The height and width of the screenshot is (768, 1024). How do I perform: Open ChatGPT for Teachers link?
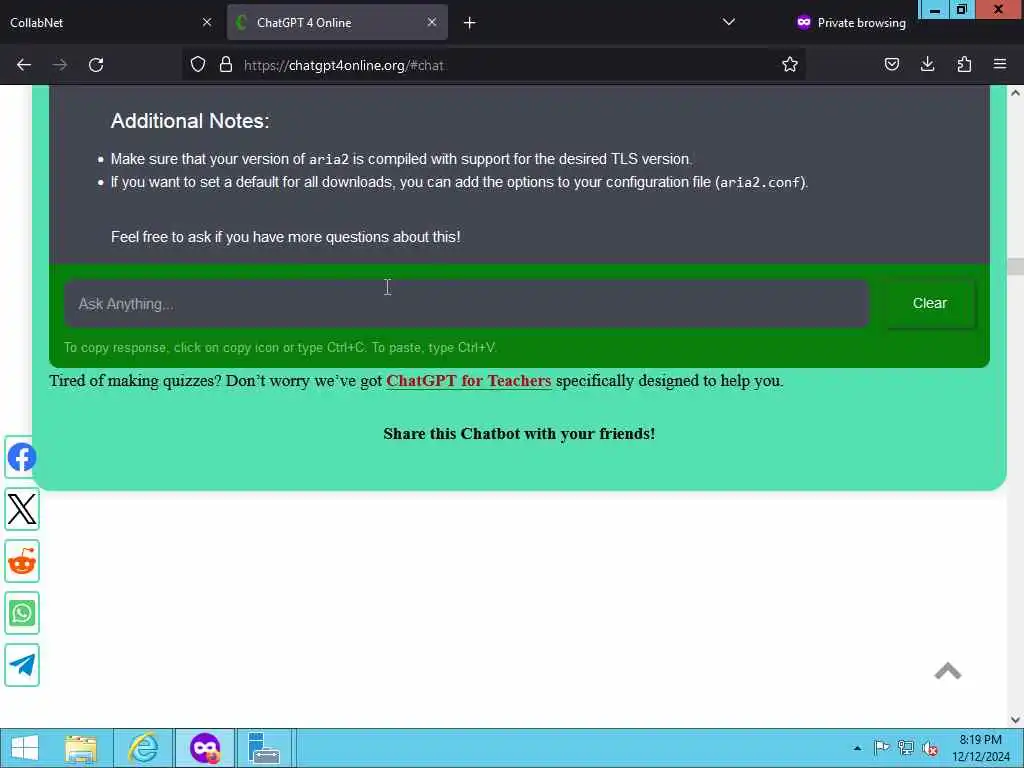point(468,381)
